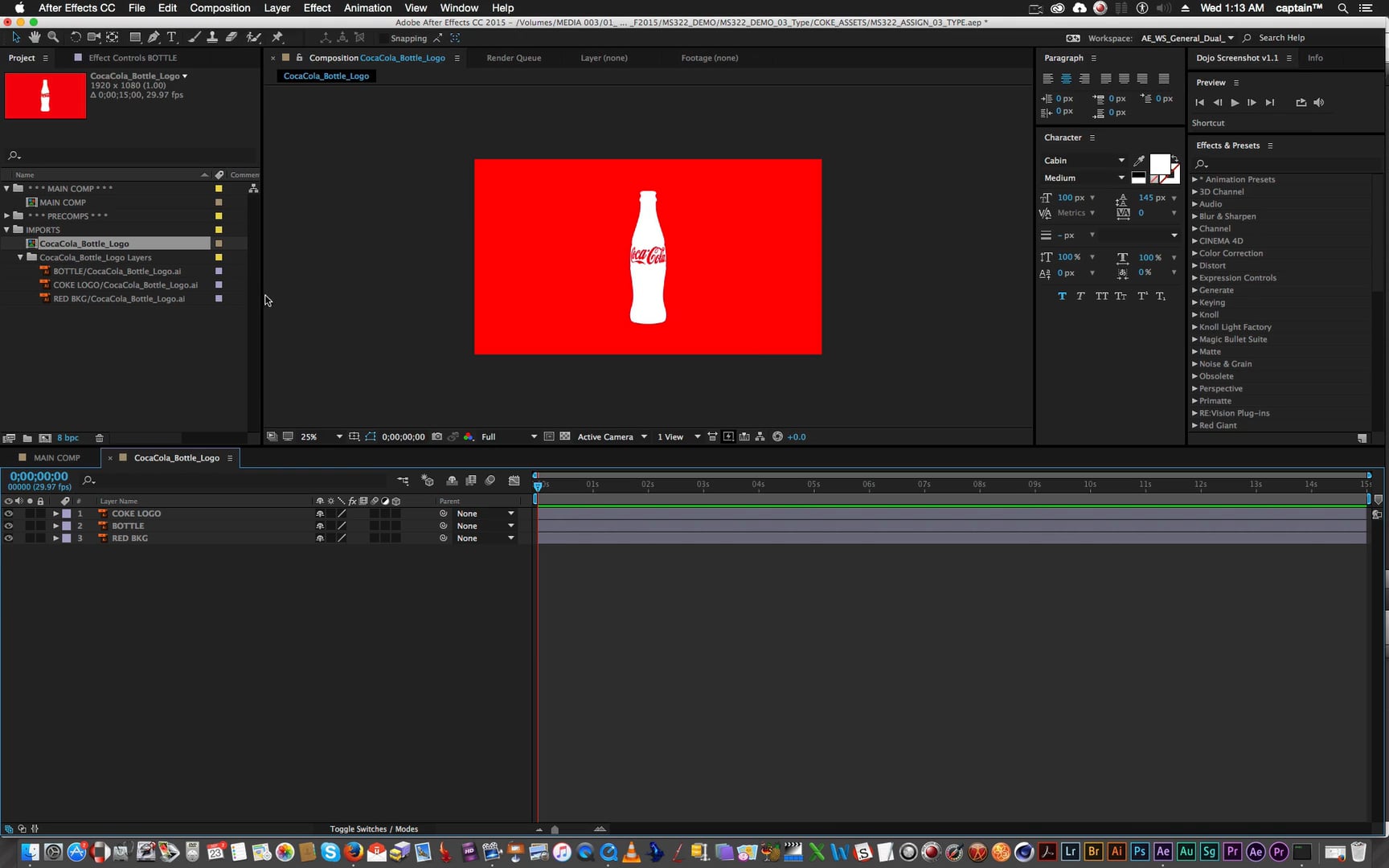The image size is (1389, 868).
Task: Hide the COKE LOGO layer
Action: point(8,513)
